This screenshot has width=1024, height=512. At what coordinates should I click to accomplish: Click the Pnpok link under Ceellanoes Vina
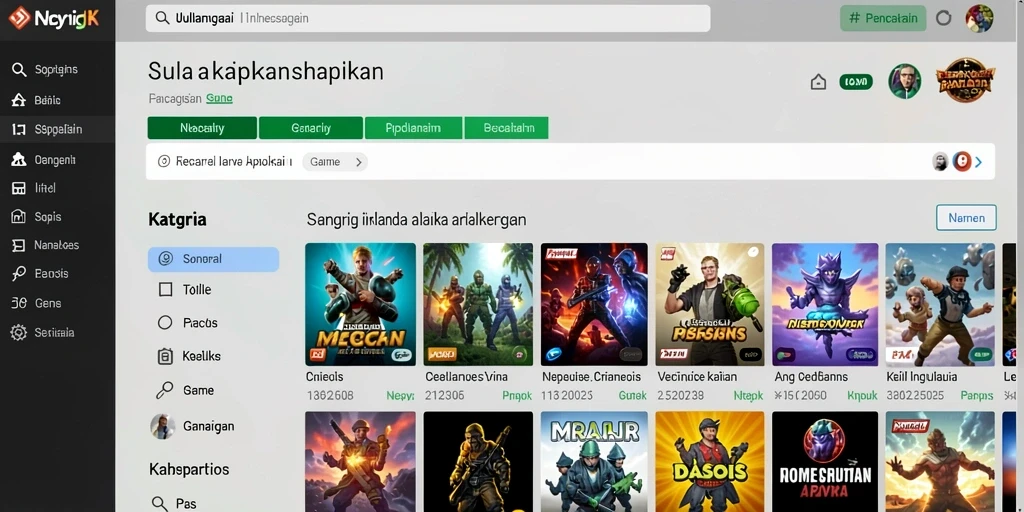[x=517, y=396]
